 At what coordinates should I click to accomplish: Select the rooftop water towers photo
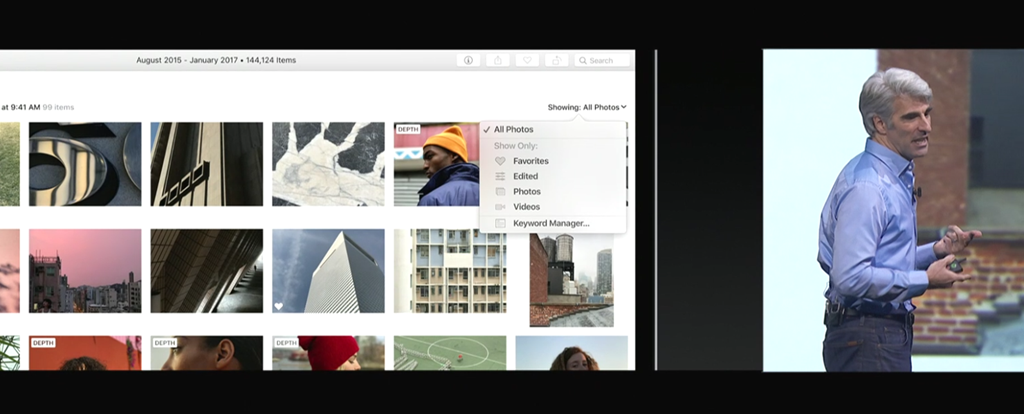click(x=571, y=280)
